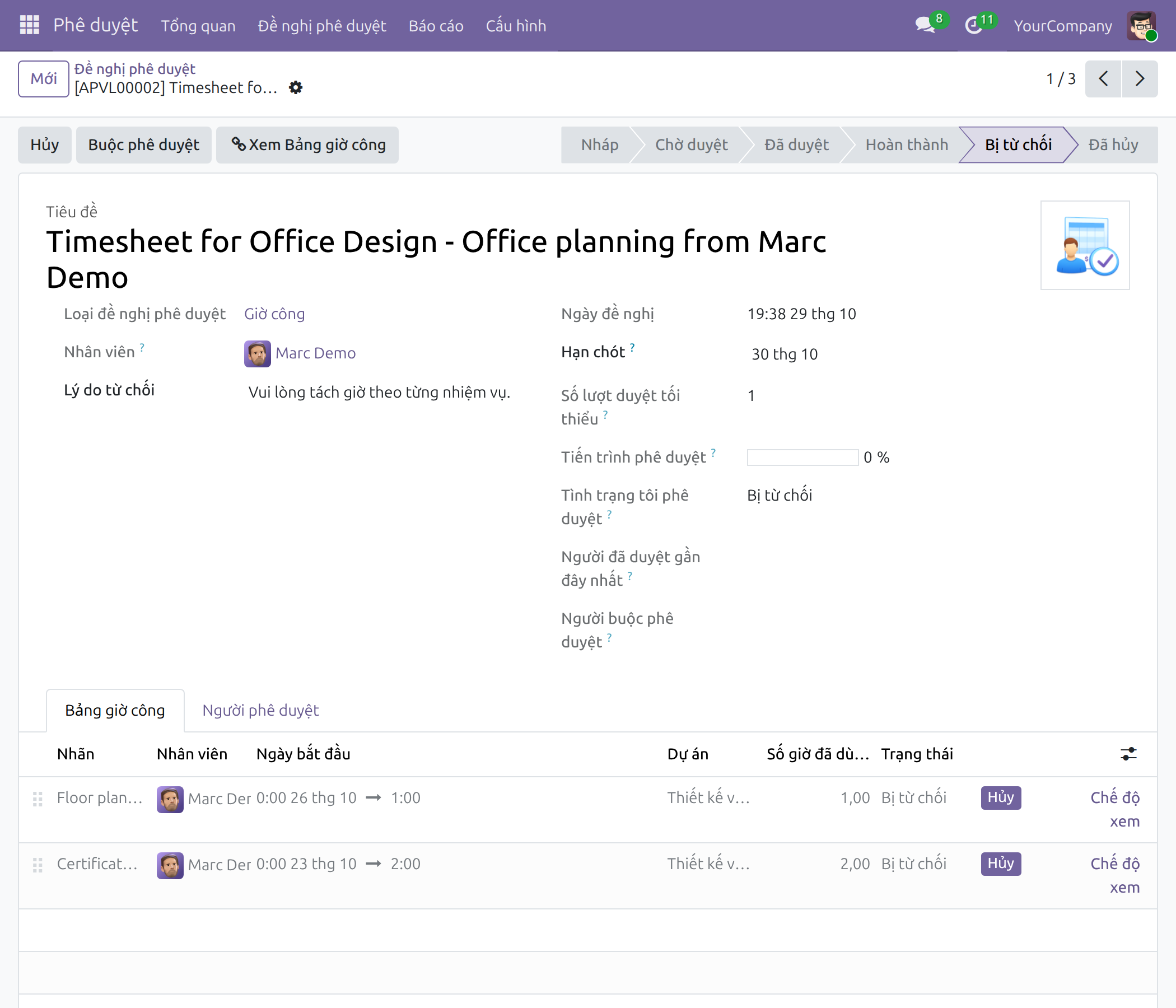This screenshot has width=1176, height=1008.
Task: Click Marc Demo avatar in Certificat row
Action: 170,865
